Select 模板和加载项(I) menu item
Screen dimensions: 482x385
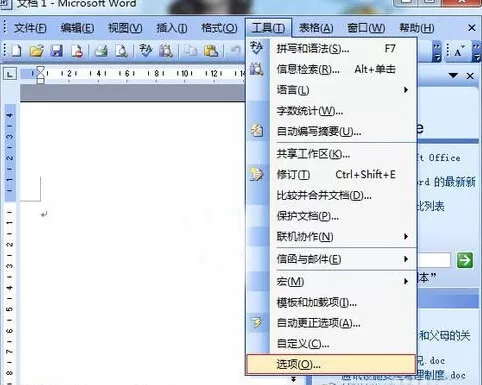pos(331,302)
